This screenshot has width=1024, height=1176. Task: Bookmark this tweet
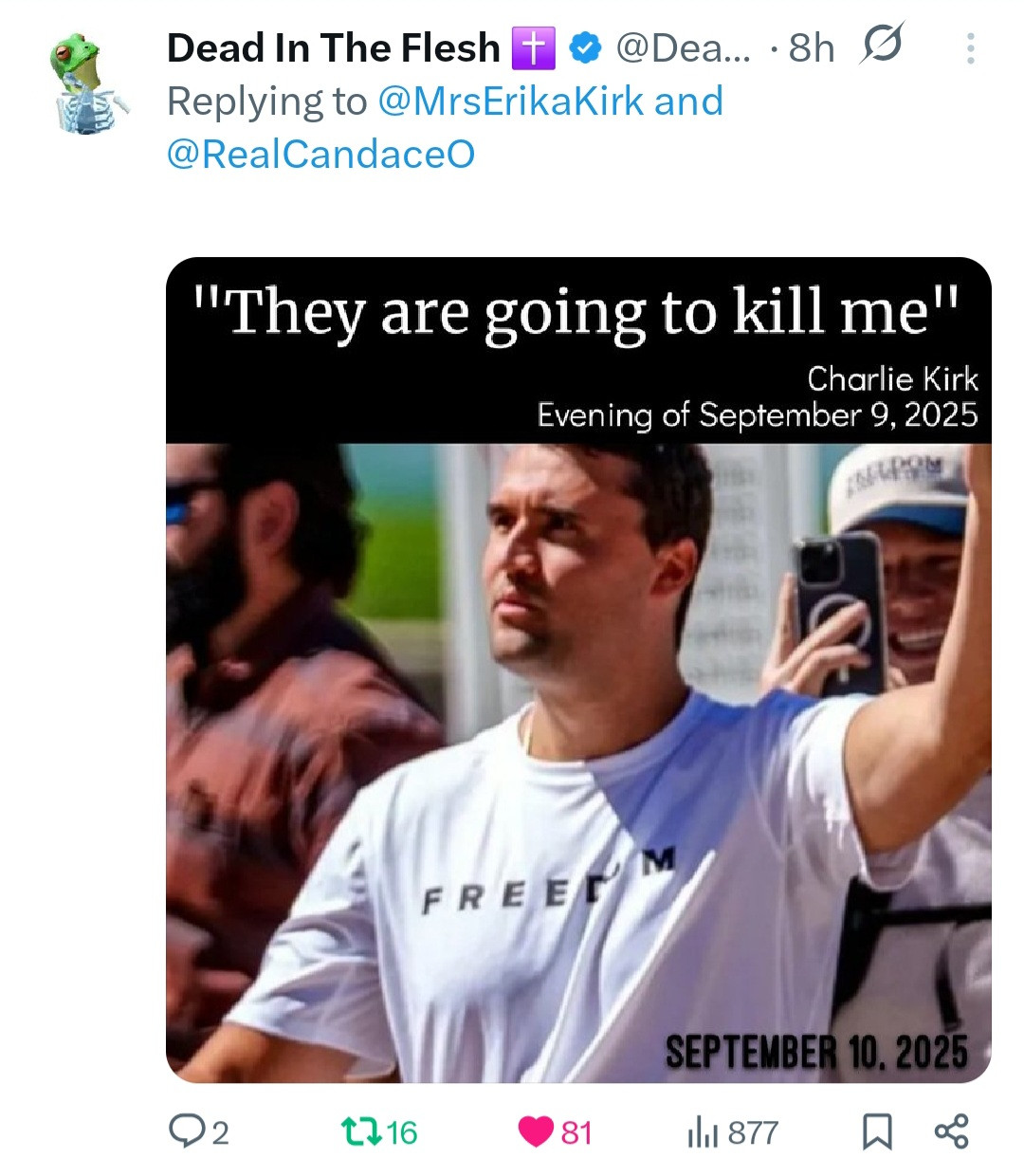pyautogui.click(x=876, y=1131)
